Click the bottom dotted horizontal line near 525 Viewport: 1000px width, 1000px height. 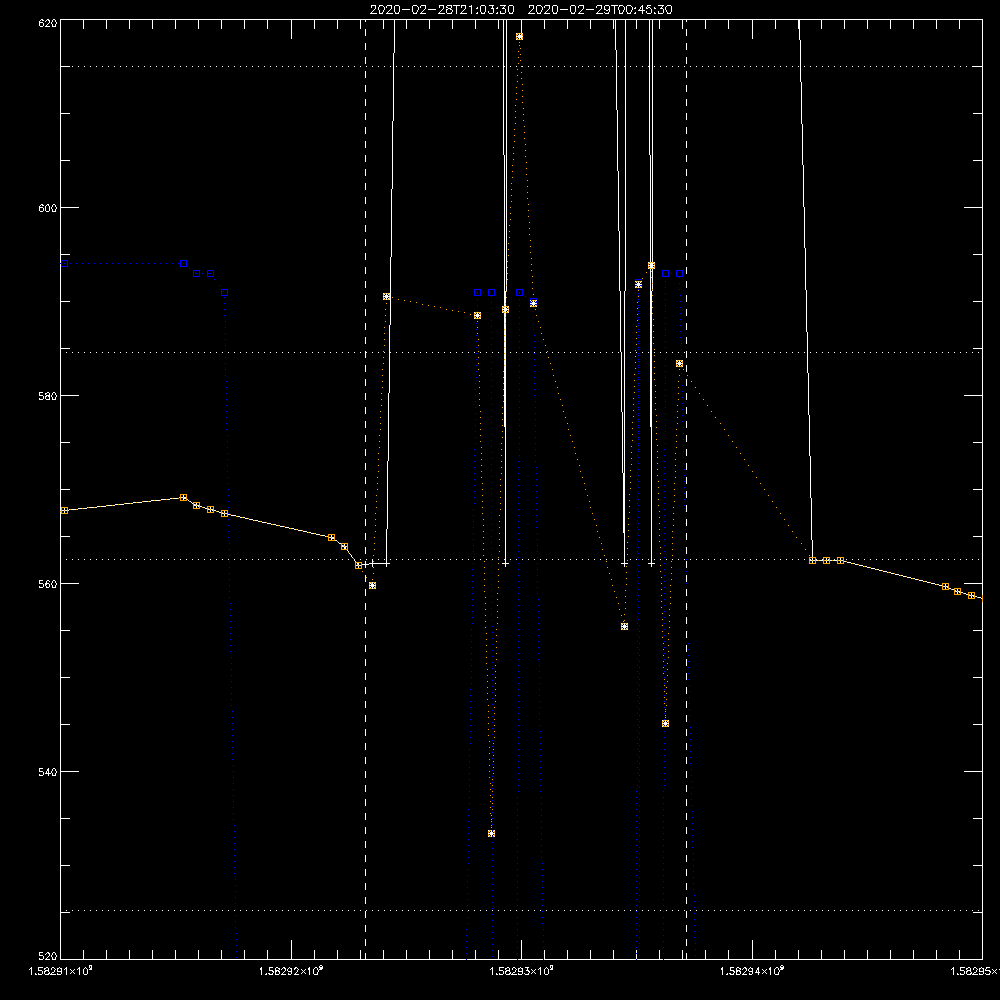pyautogui.click(x=522, y=911)
